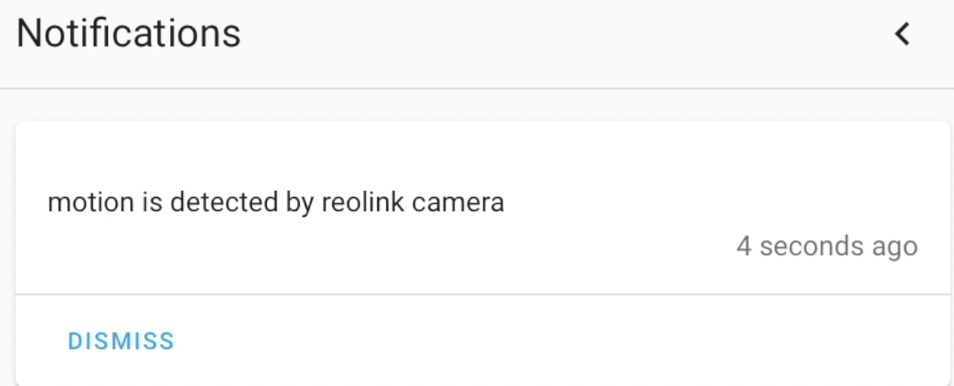Collapse the notifications drawer using the left arrow
Screen dimensions: 954x386
pyautogui.click(x=903, y=33)
